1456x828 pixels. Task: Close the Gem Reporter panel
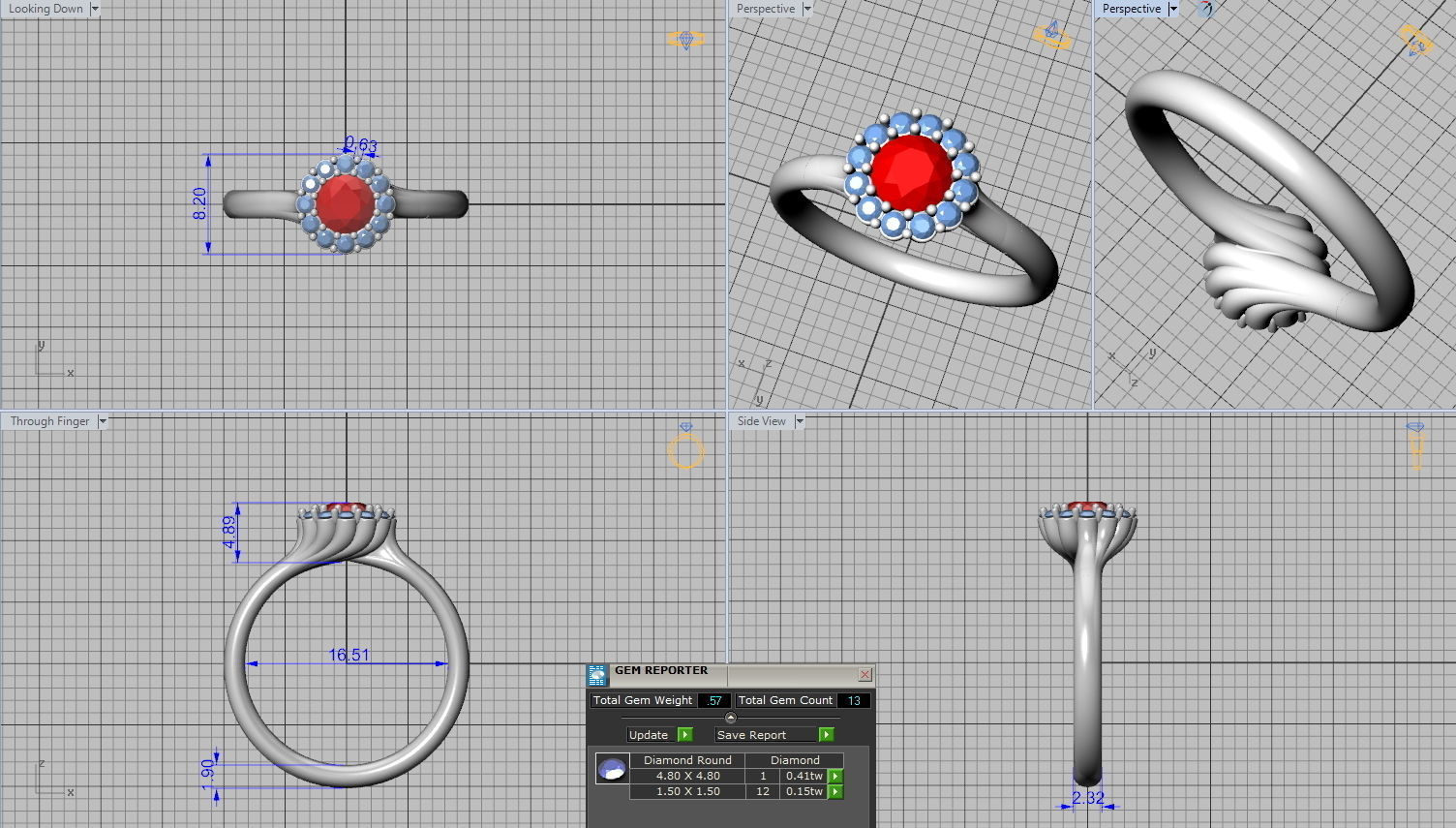click(x=864, y=674)
